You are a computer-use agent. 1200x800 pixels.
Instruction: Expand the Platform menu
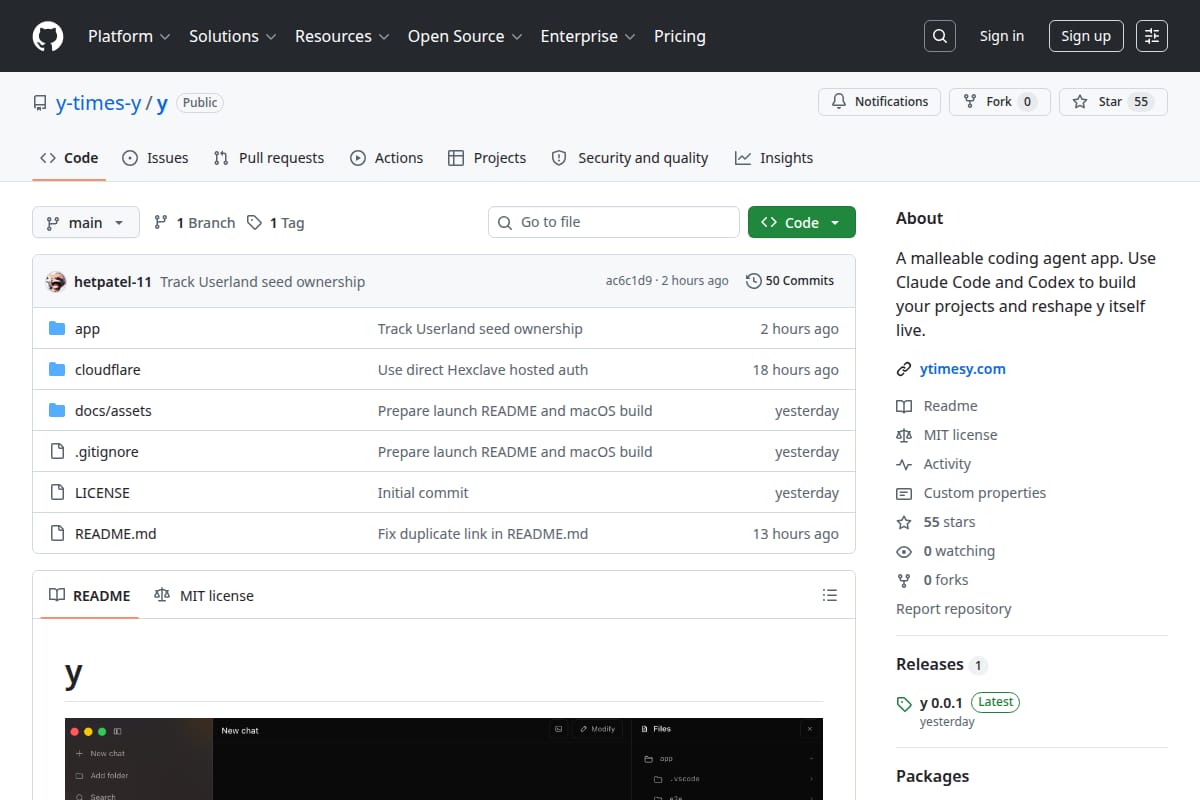[x=128, y=36]
